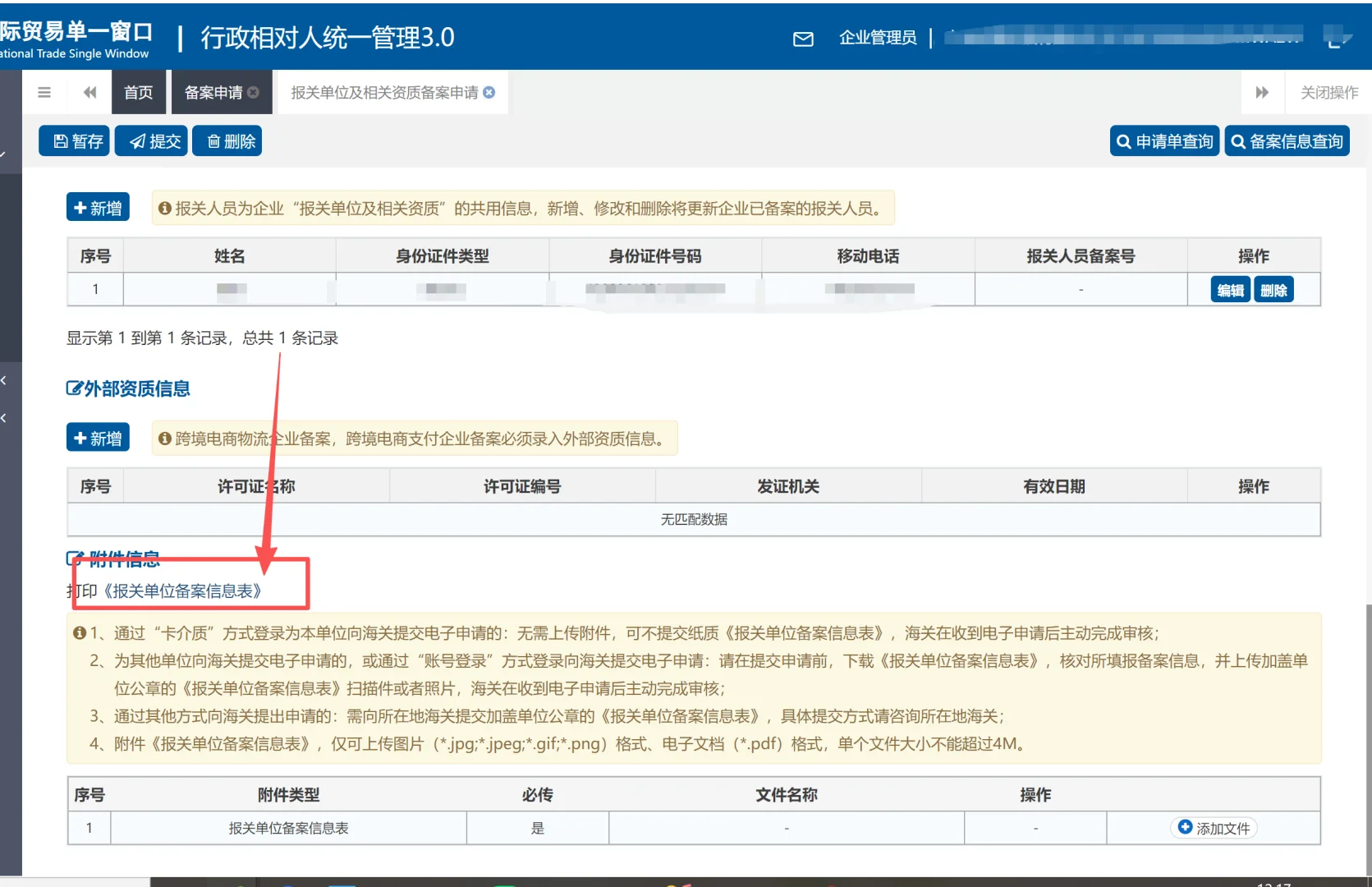Screen dimensions: 1372x887
Task: Open the mail envelope icon in top bar
Action: point(802,39)
